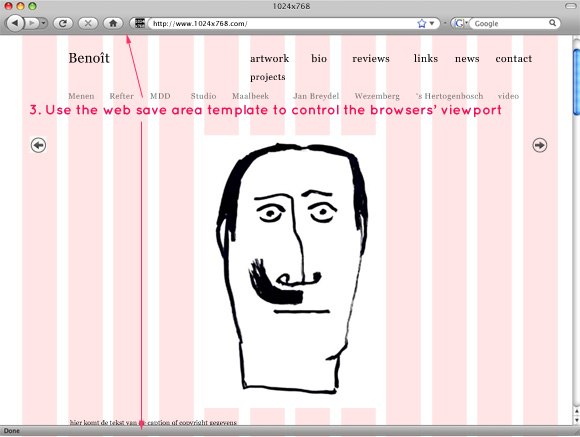Open the bio menu item
Image resolution: width=580 pixels, height=437 pixels.
[319, 58]
